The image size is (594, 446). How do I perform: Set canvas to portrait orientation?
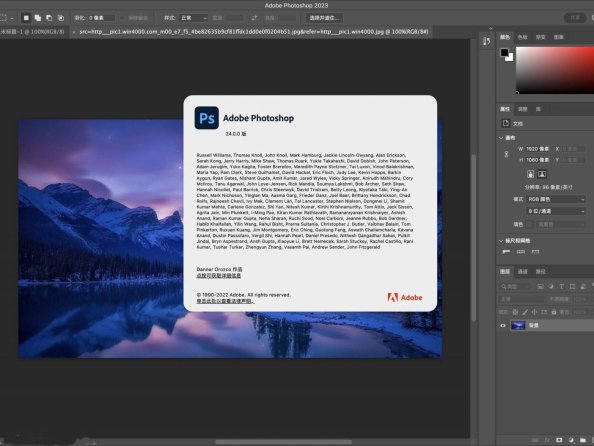530,174
